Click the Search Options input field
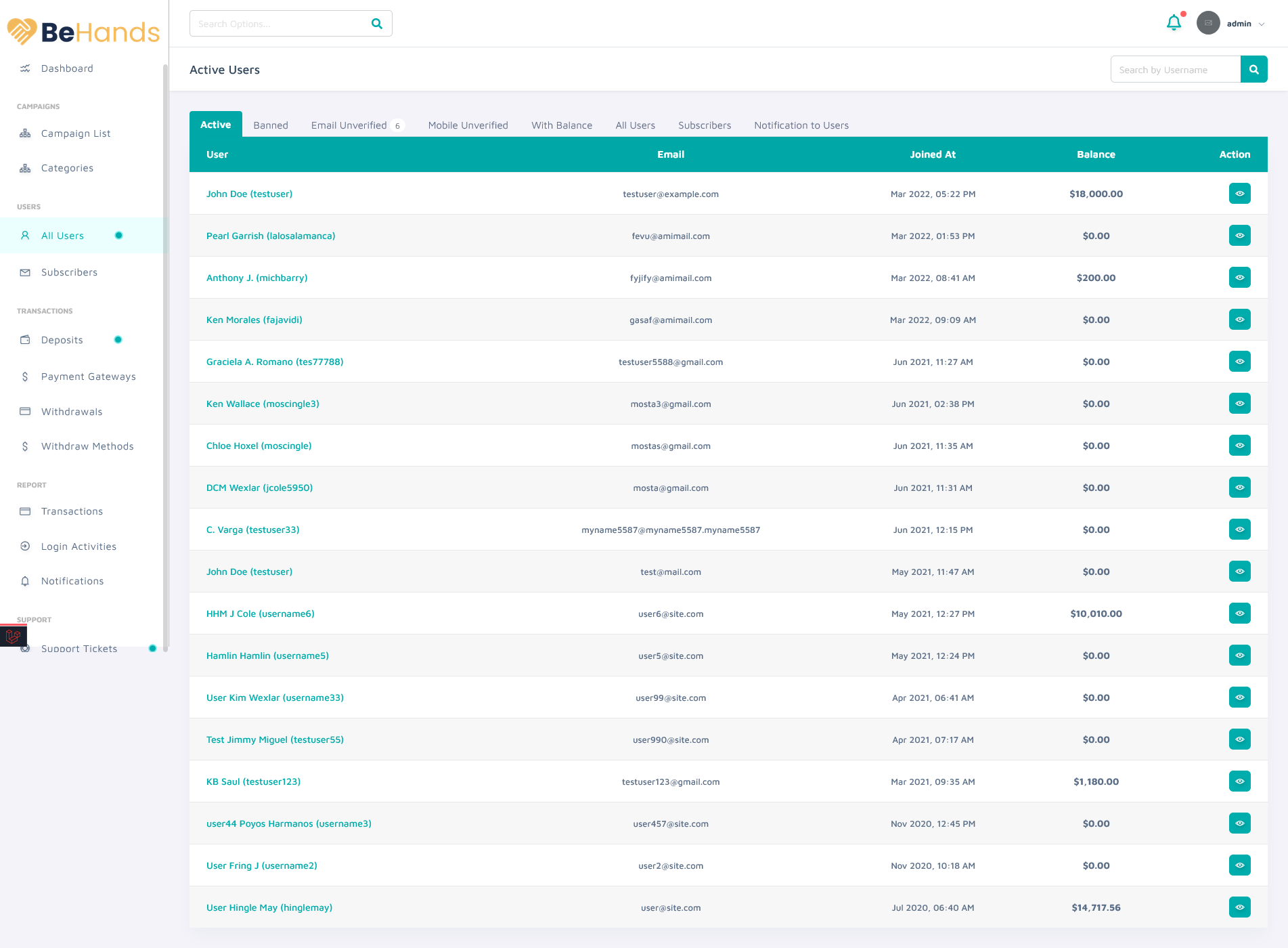 (x=277, y=23)
